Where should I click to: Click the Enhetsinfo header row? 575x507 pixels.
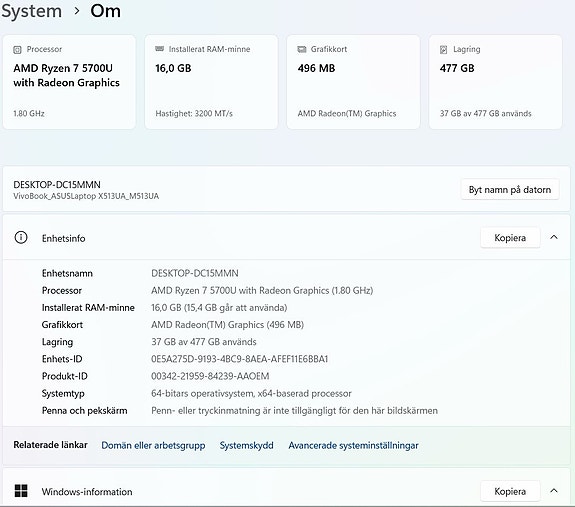287,238
